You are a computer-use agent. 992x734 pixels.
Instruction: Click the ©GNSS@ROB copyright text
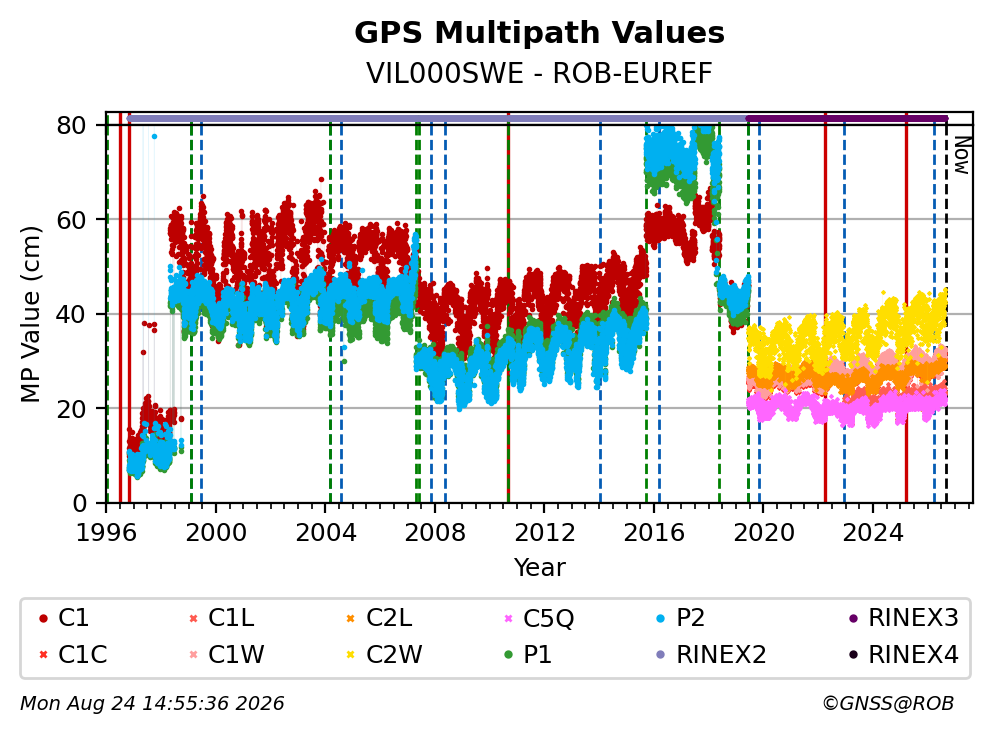tap(888, 704)
